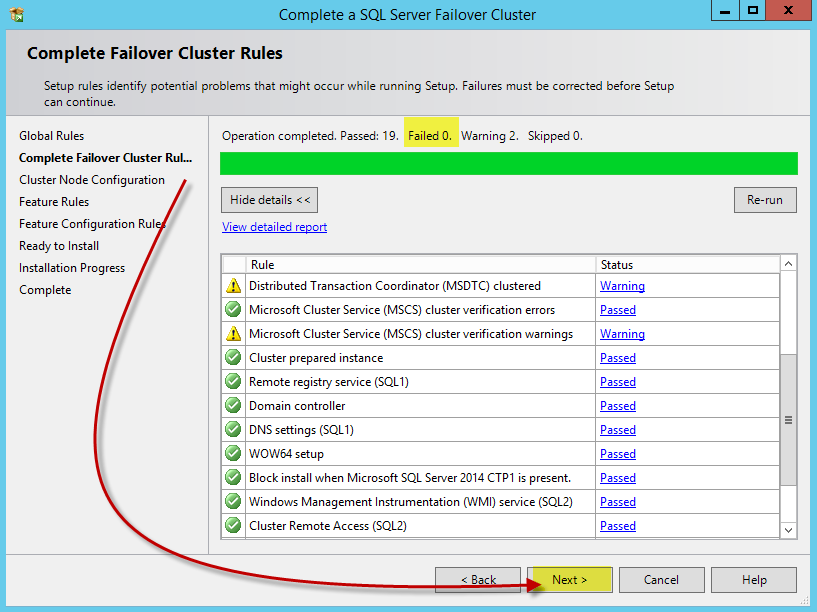Select Feature Configuration Rules step
The image size is (817, 612).
tap(92, 224)
